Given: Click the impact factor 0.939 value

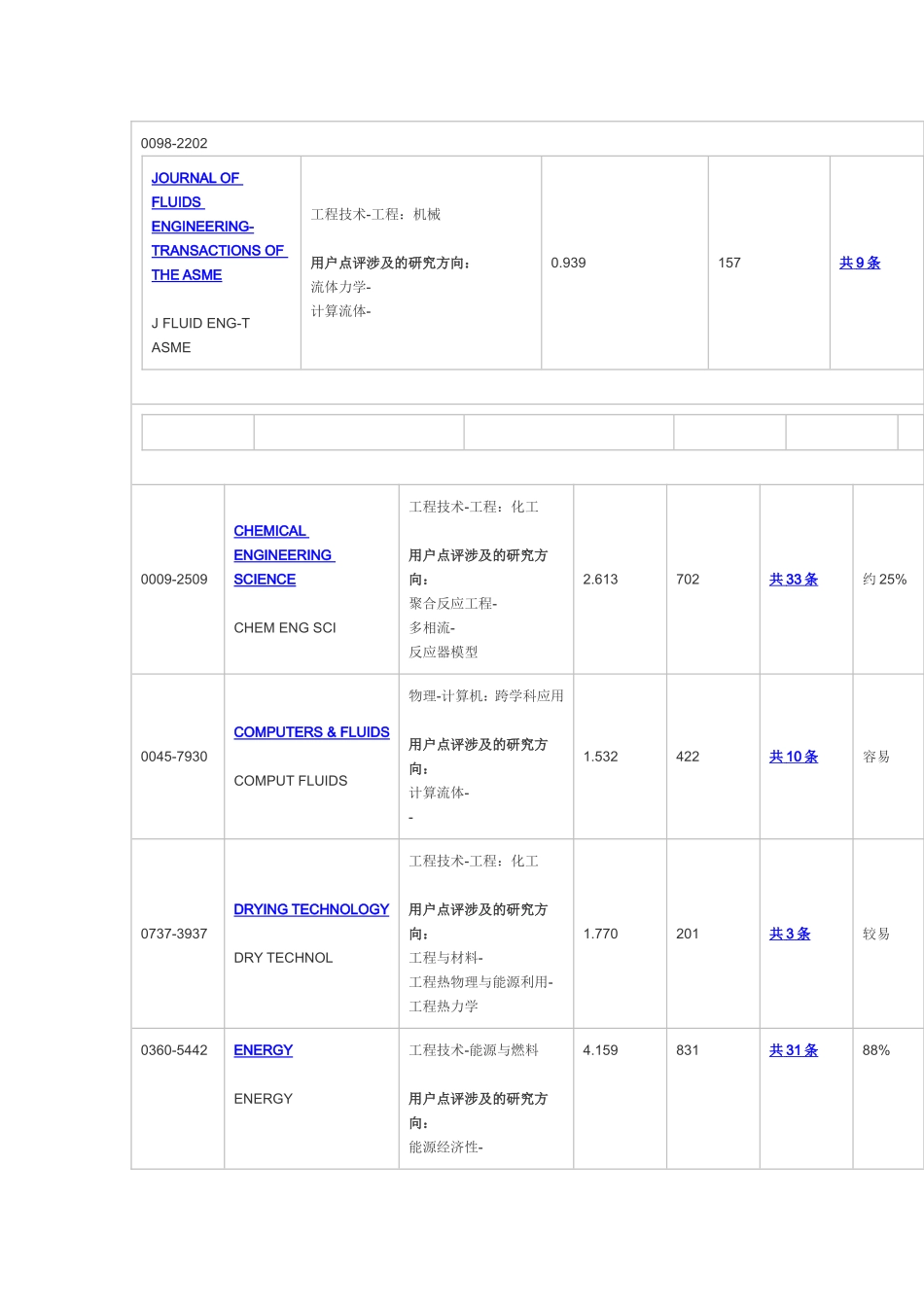Looking at the screenshot, I should 568,263.
